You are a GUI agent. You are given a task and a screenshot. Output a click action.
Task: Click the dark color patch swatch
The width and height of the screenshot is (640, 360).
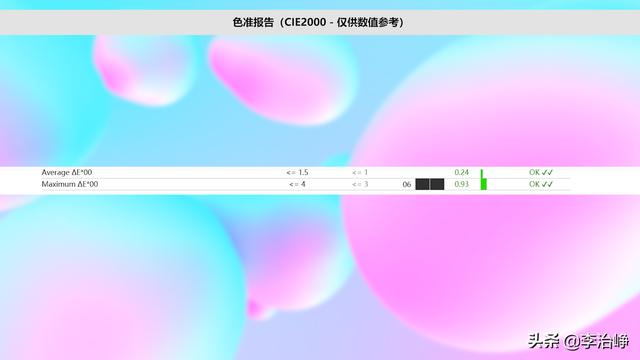click(430, 184)
